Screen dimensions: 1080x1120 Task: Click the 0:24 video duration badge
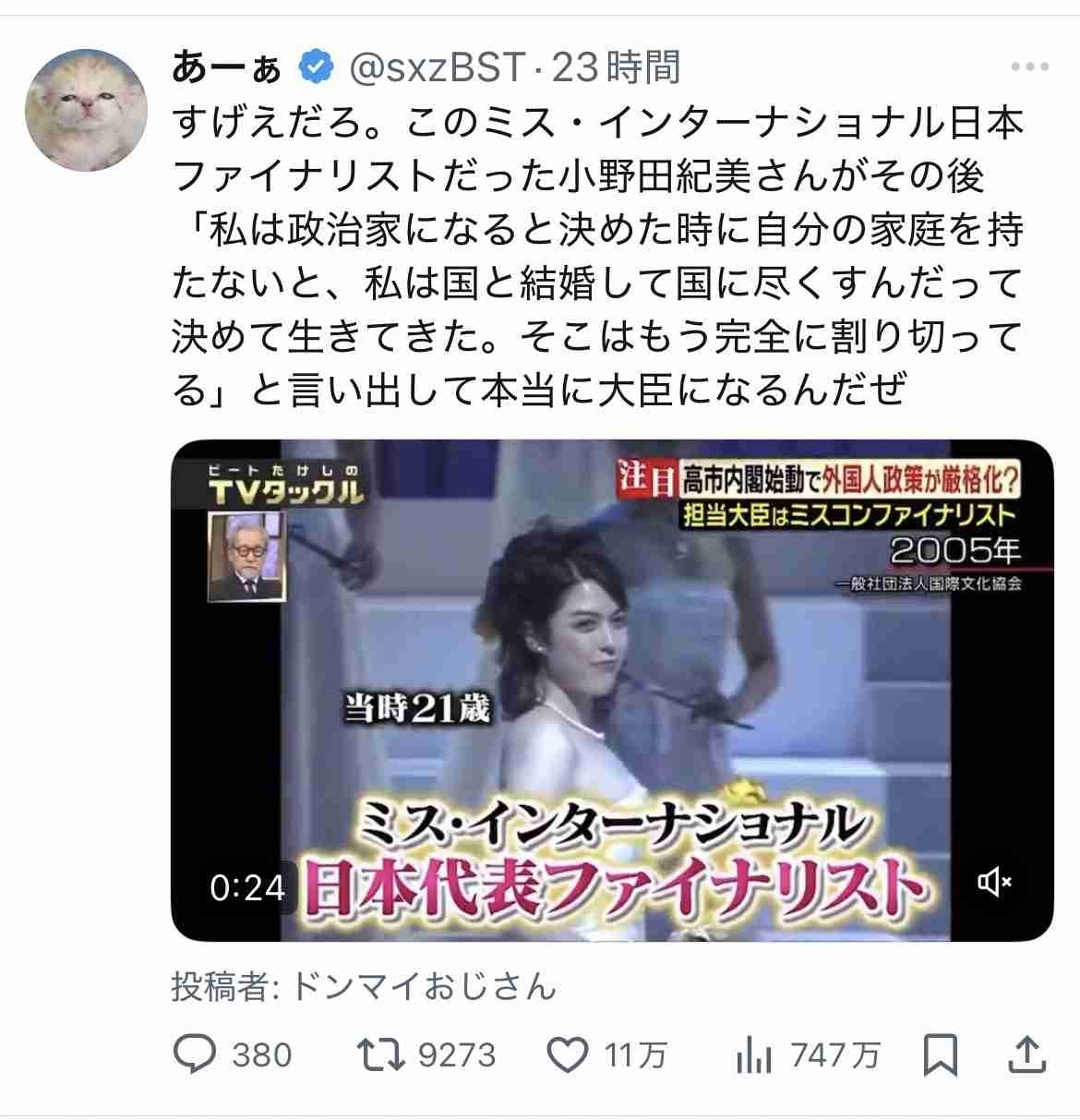tap(247, 887)
